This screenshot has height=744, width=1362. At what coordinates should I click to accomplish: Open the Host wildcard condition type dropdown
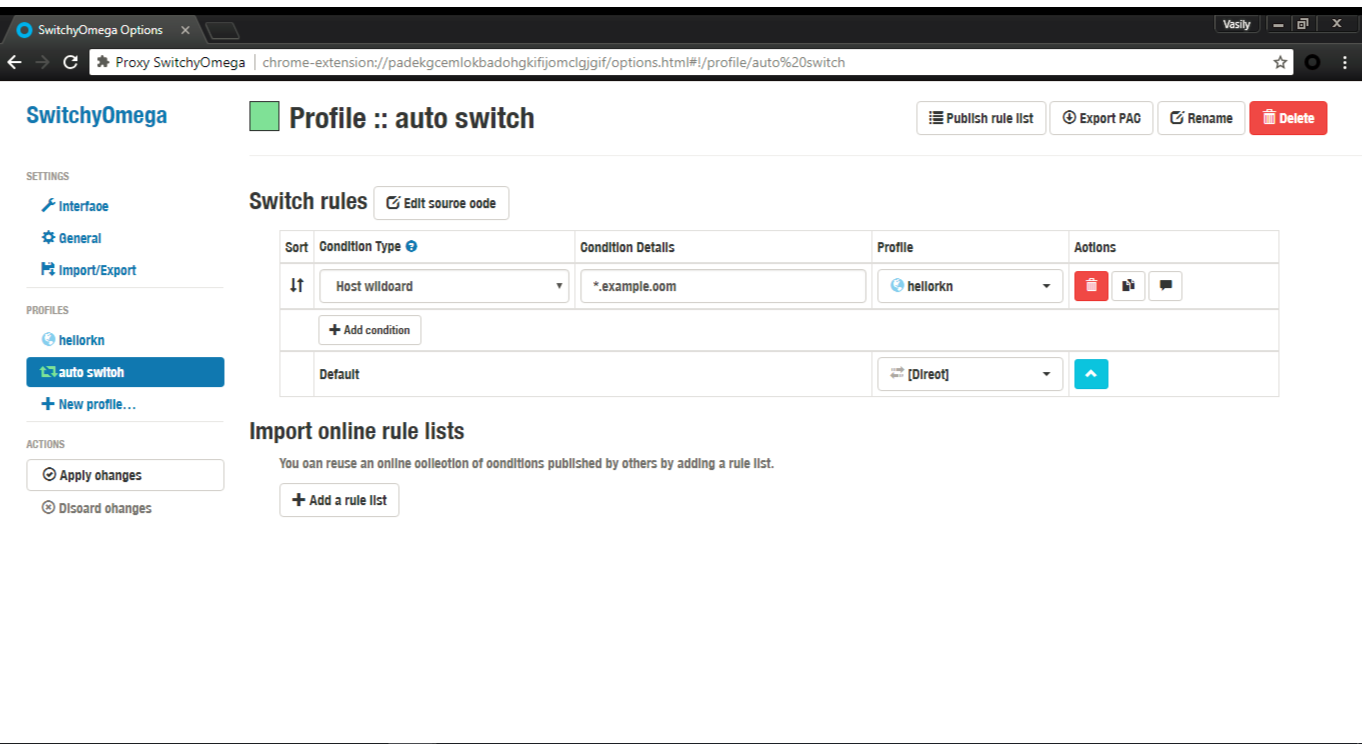445,286
